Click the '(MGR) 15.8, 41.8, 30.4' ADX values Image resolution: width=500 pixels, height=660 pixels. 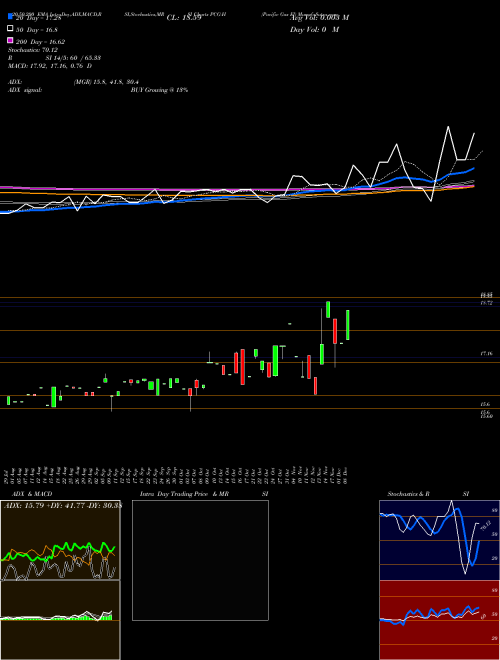point(106,82)
